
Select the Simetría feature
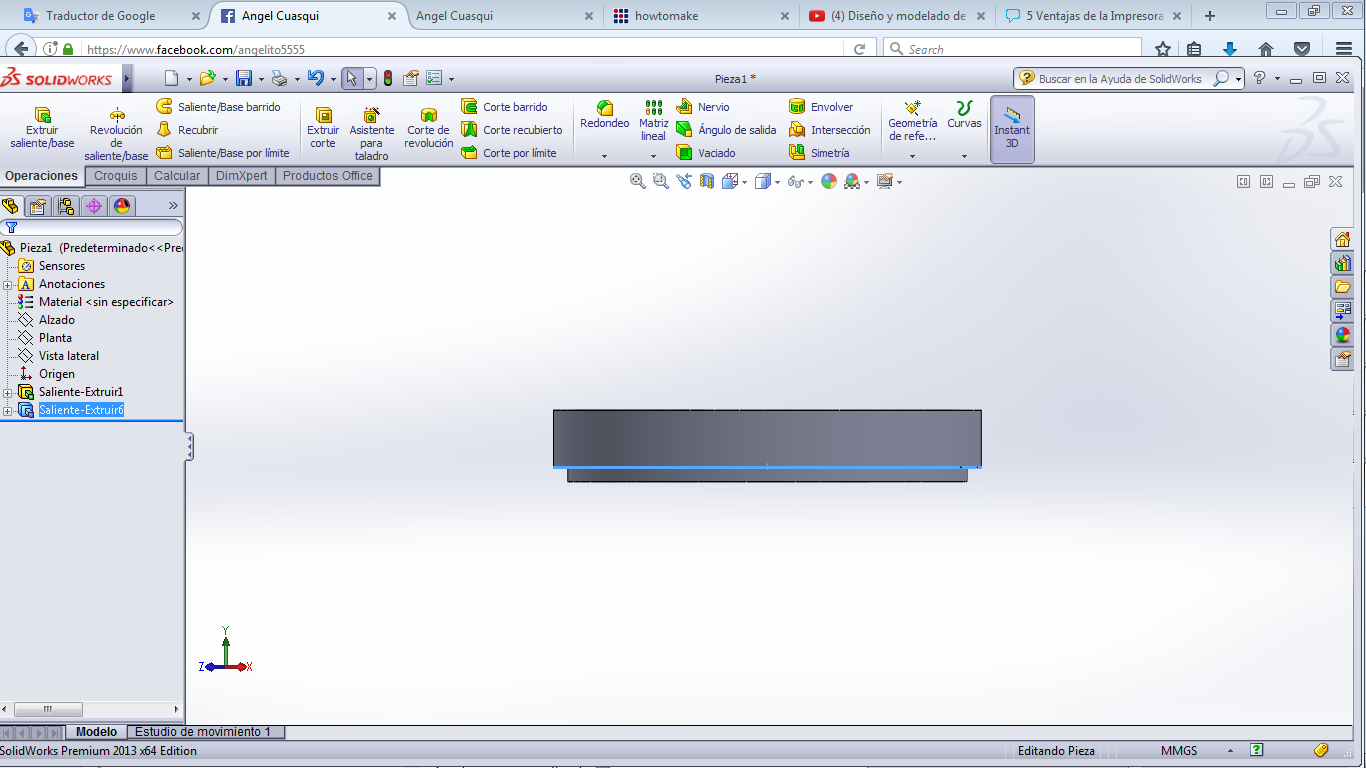[819, 153]
